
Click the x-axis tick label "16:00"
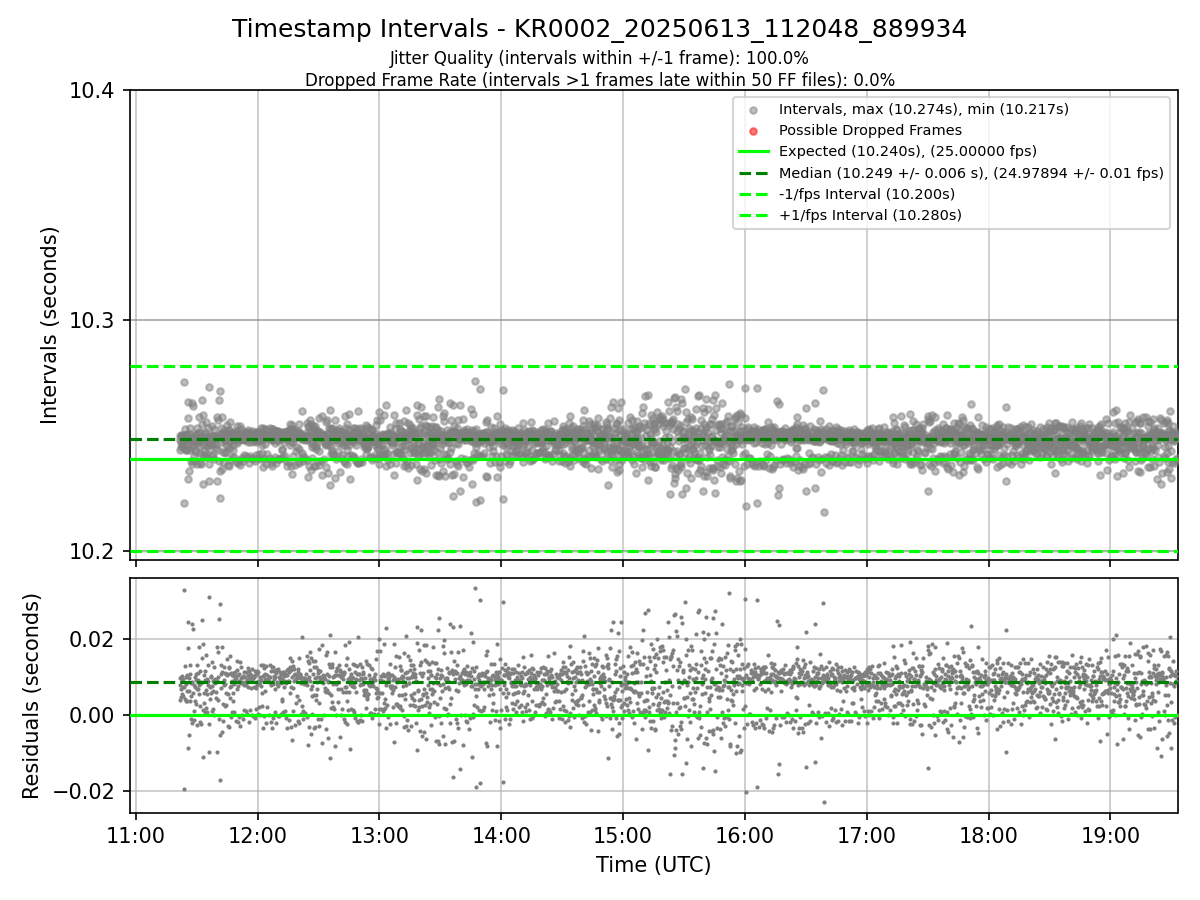coord(745,834)
